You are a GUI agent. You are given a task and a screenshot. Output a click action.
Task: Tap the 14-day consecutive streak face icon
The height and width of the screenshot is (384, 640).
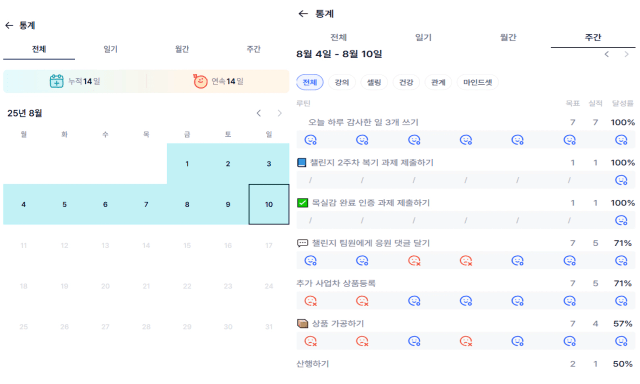(200, 81)
